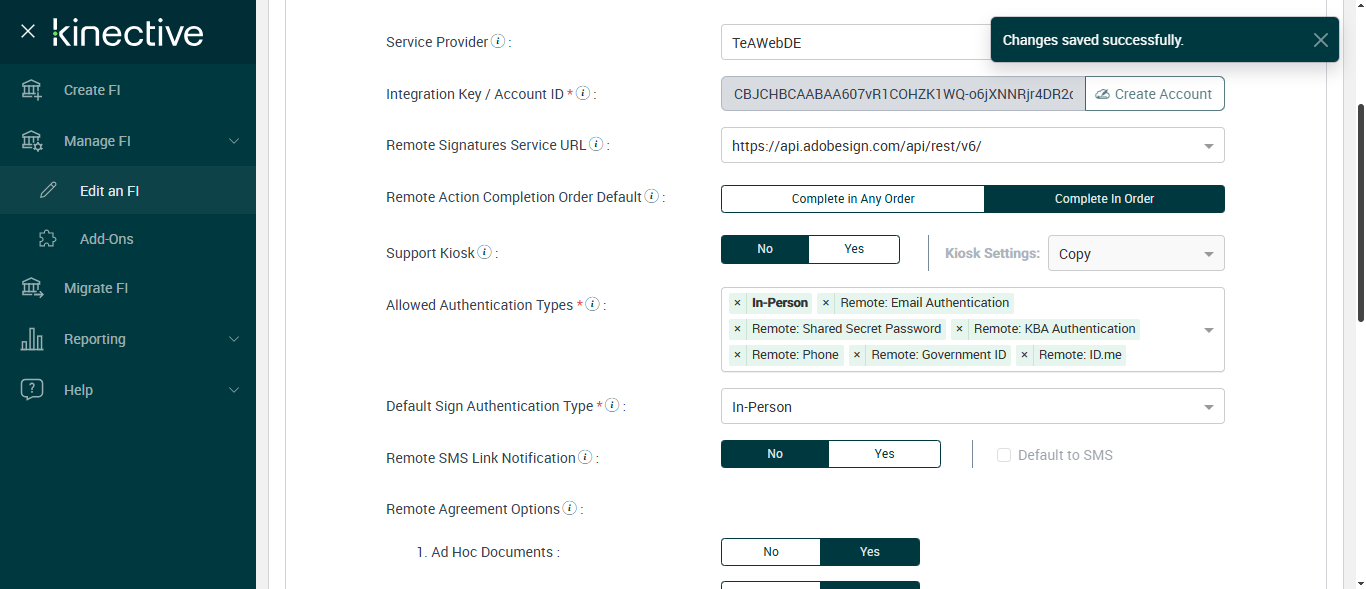Open the Kiosk Settings Copy dropdown
This screenshot has height=589, width=1366.
coord(1208,254)
